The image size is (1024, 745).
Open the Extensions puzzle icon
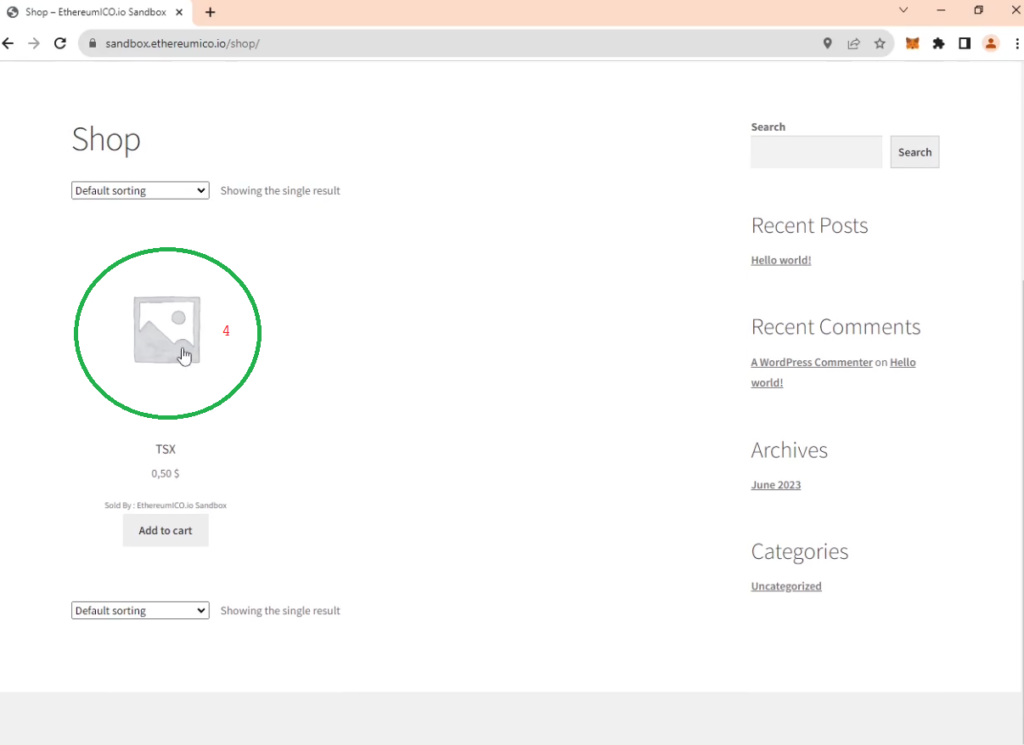(x=938, y=44)
